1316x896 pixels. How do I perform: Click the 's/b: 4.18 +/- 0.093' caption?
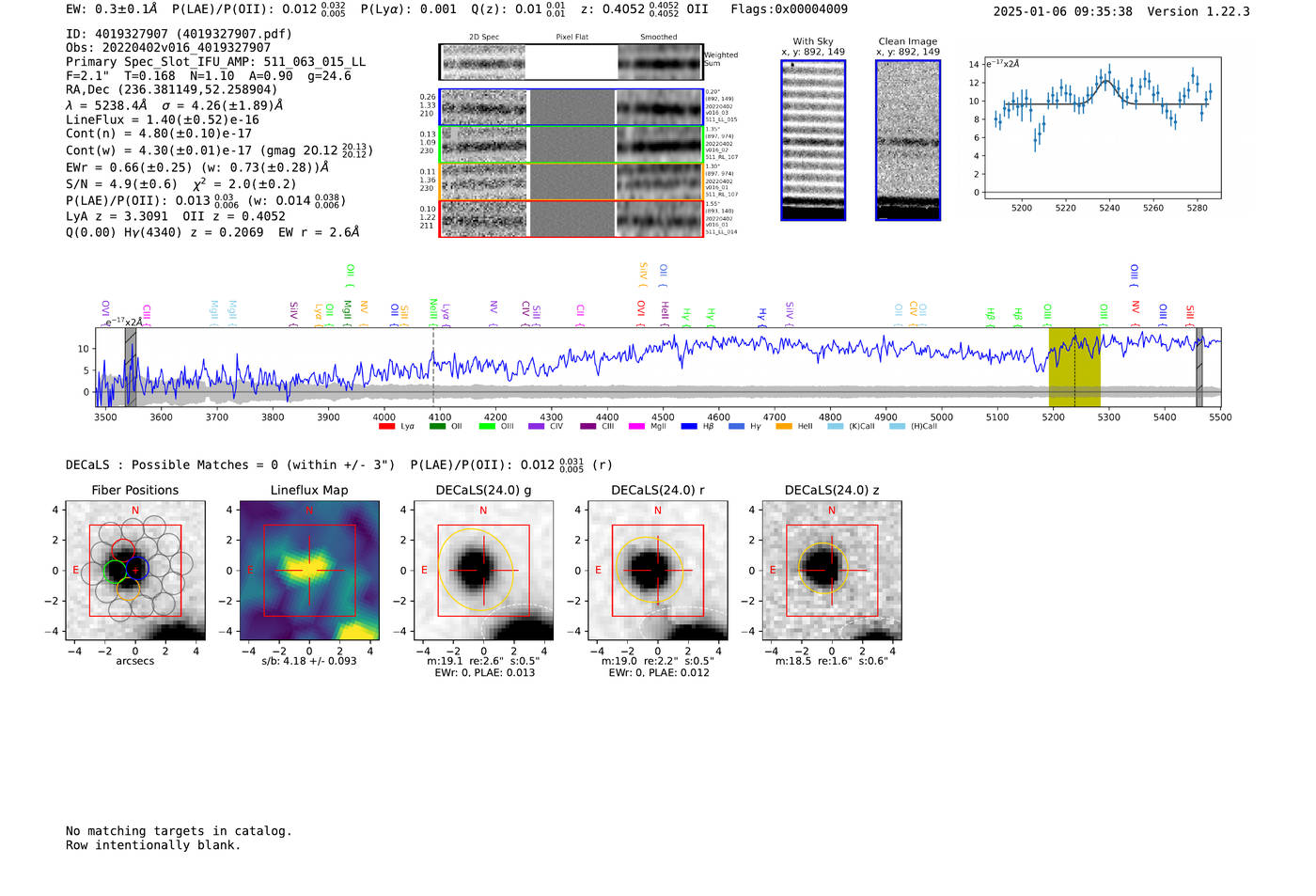pyautogui.click(x=309, y=661)
